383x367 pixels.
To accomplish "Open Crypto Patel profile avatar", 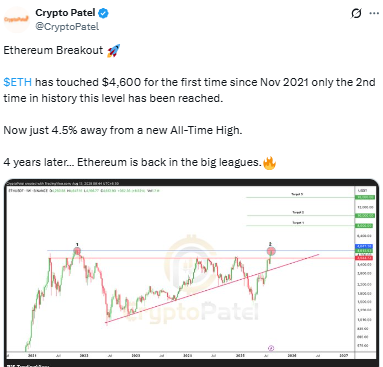I will pos(16,19).
